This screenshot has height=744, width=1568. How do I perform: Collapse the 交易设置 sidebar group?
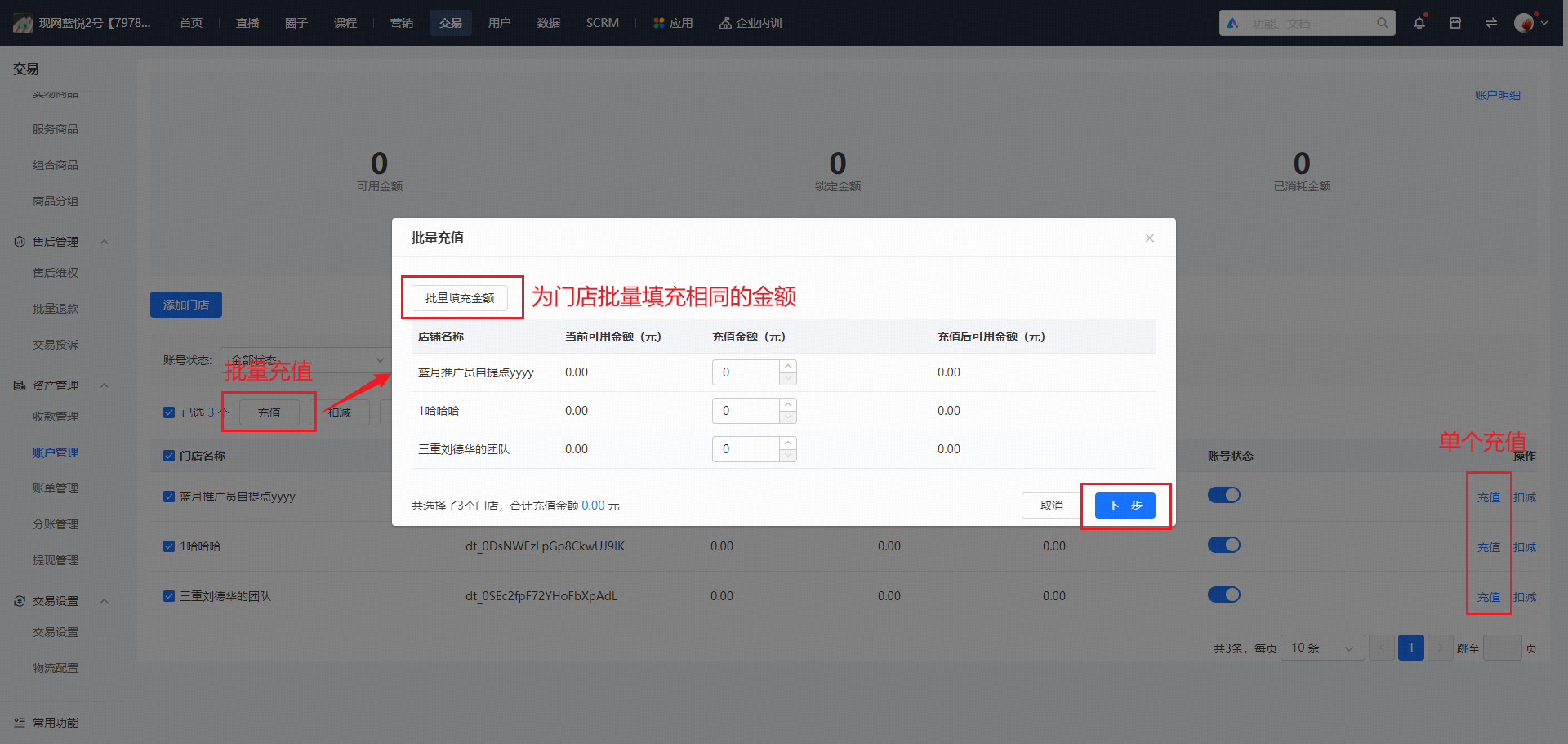pos(104,601)
